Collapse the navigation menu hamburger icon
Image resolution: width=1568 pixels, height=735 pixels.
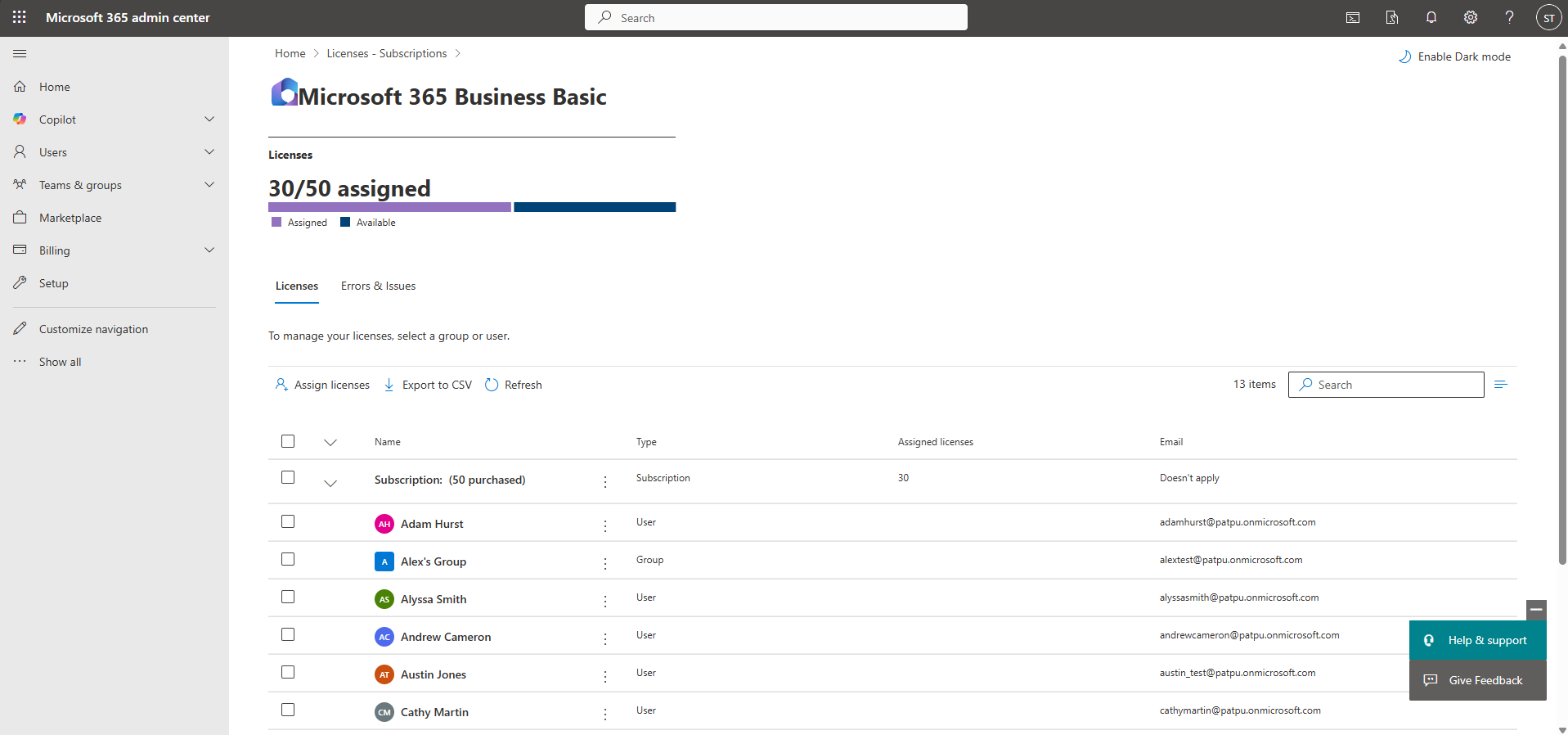[20, 54]
